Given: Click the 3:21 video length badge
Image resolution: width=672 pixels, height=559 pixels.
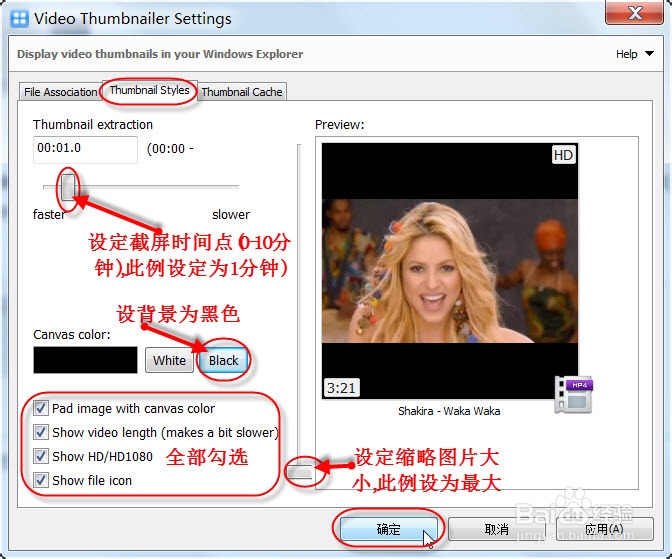Looking at the screenshot, I should (x=341, y=388).
